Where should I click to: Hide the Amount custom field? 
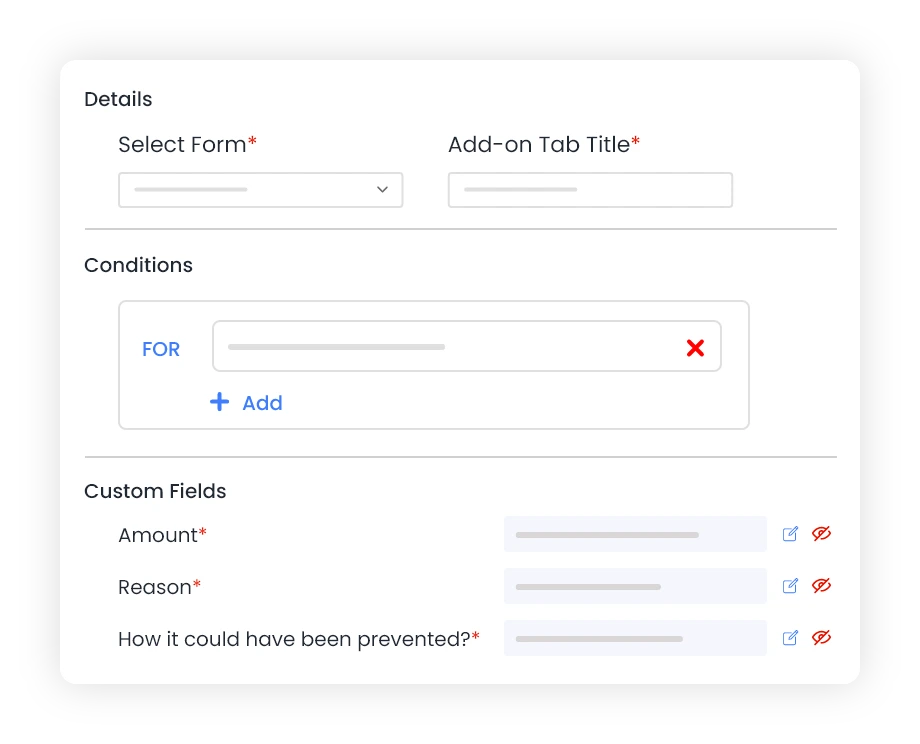coord(821,534)
